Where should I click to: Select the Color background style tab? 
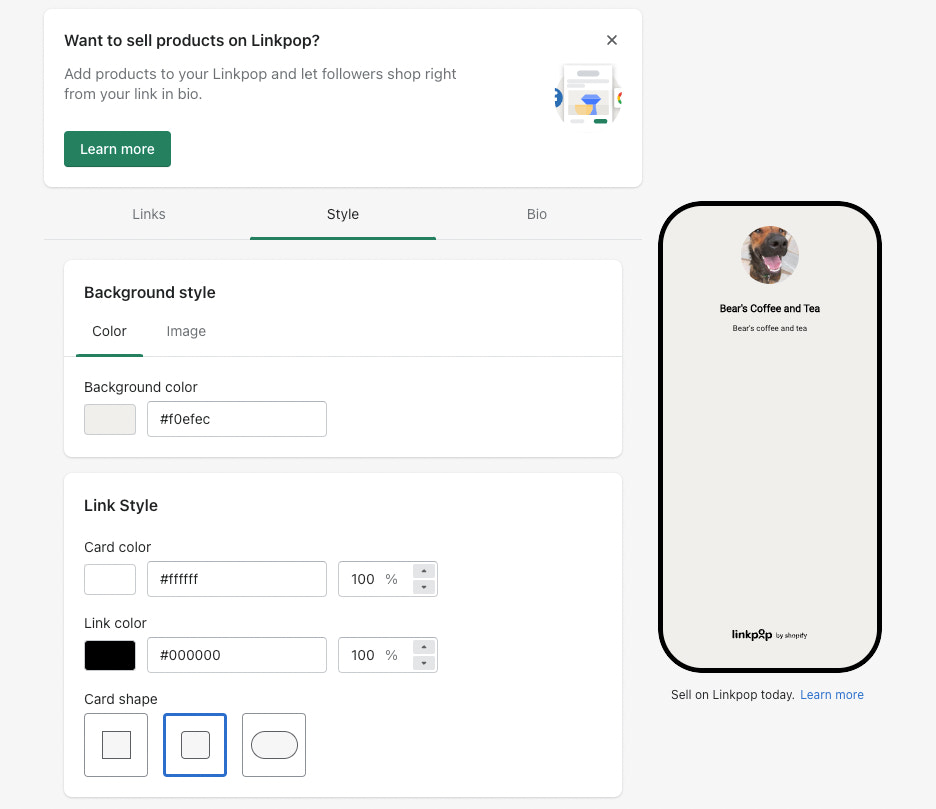(109, 331)
